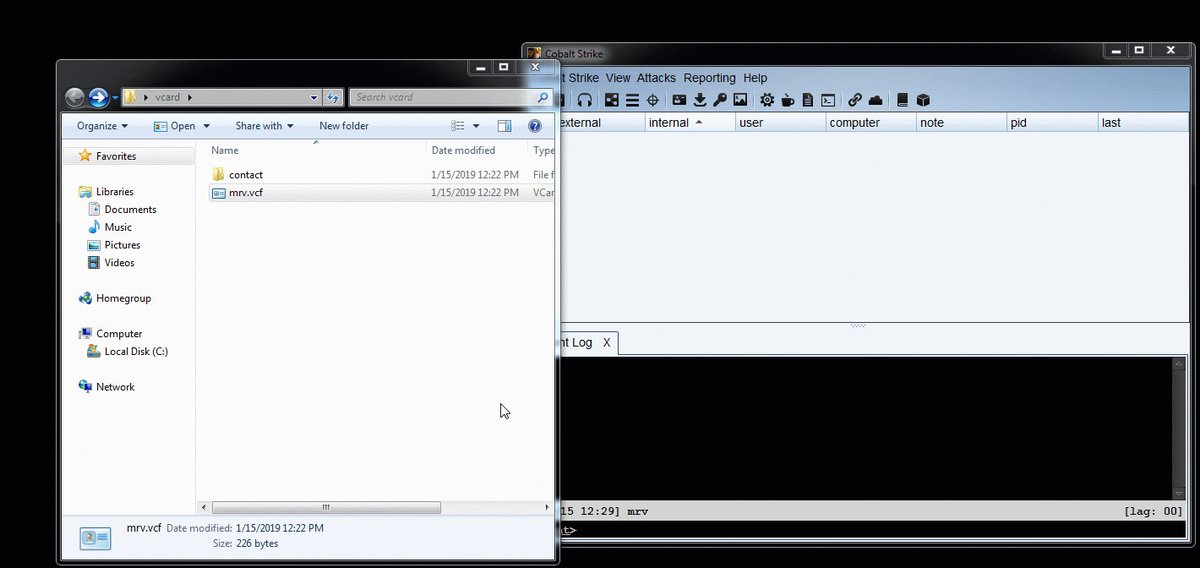Click the gear payload generator icon
The height and width of the screenshot is (568, 1200).
point(767,100)
